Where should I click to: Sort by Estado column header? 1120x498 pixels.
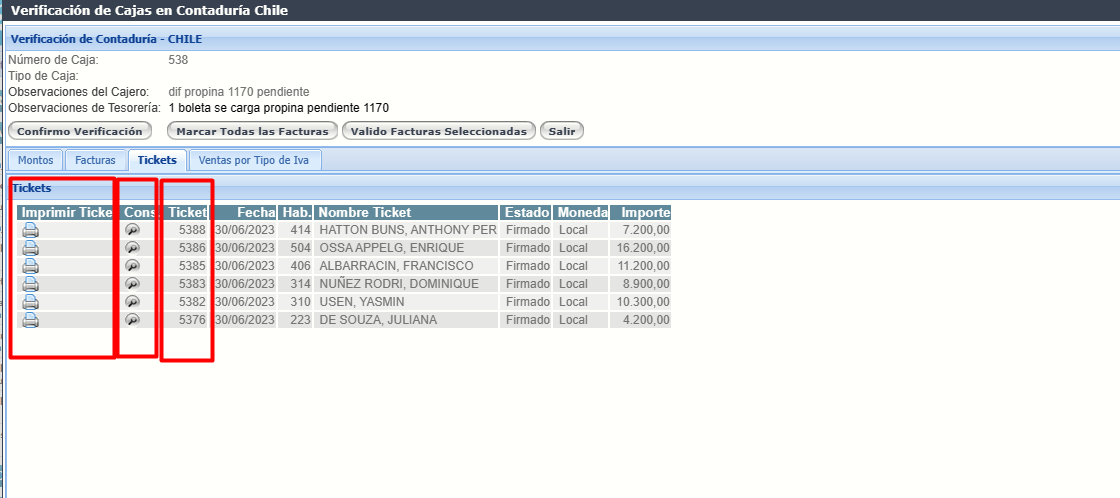tap(525, 212)
